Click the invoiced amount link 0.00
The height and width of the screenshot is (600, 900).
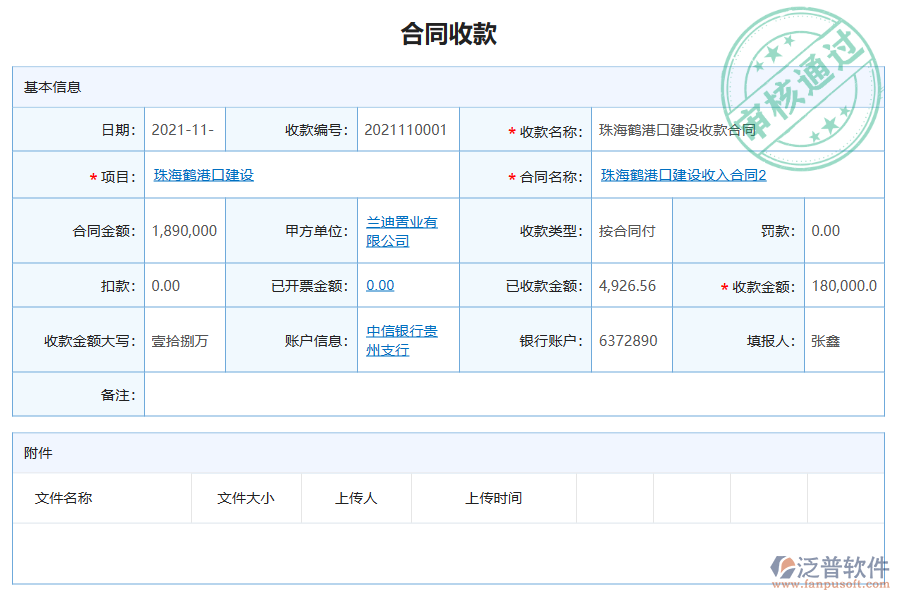[373, 285]
